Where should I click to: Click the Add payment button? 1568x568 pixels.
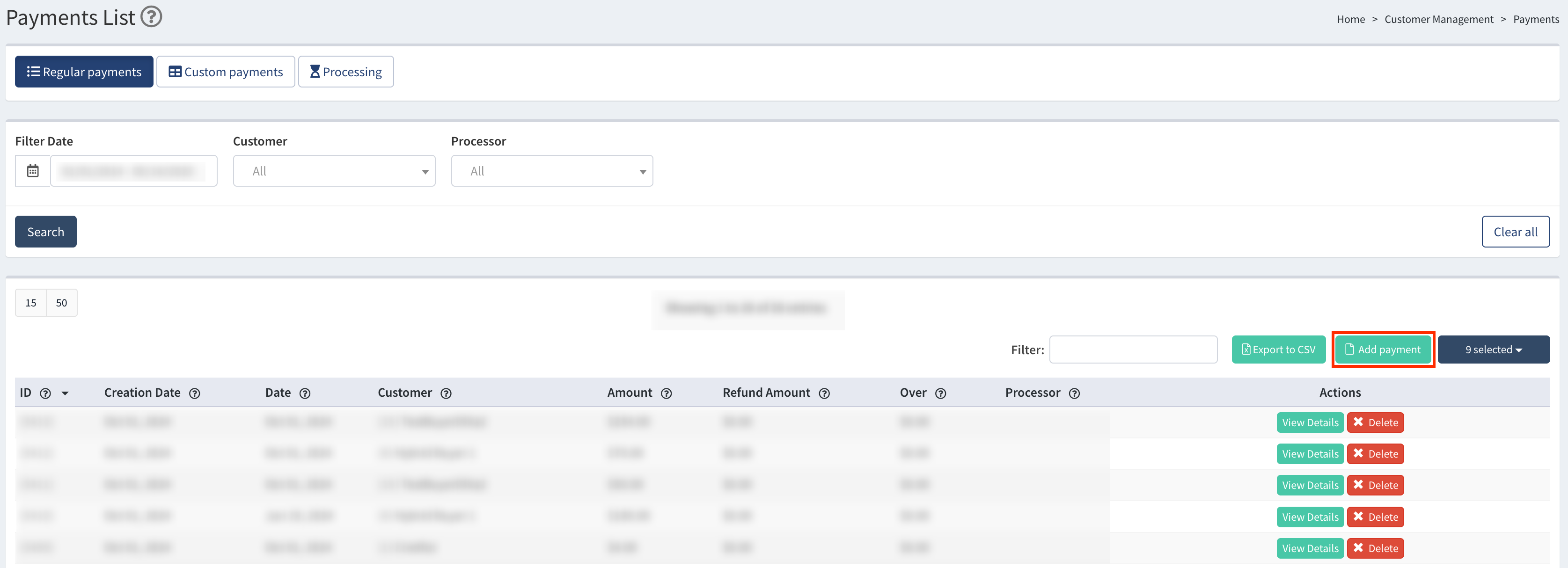1383,350
